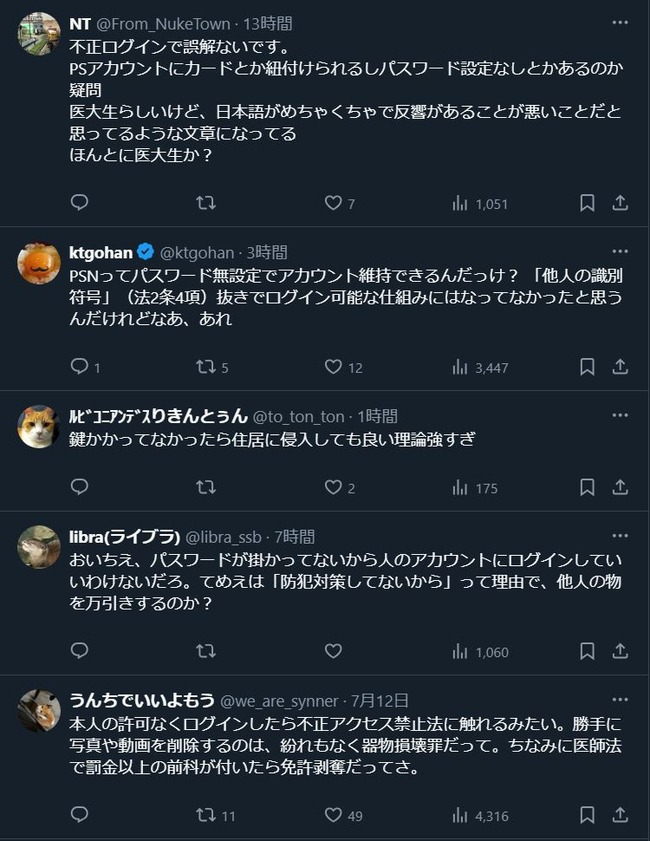
Task: Open the 13時間 timestamp on NT tweet
Action: (268, 24)
